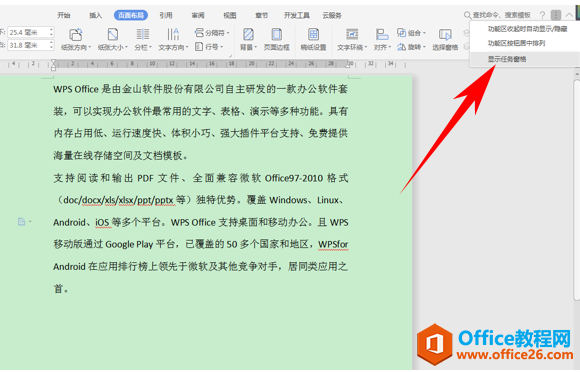Open the 引用 tab

(166, 15)
